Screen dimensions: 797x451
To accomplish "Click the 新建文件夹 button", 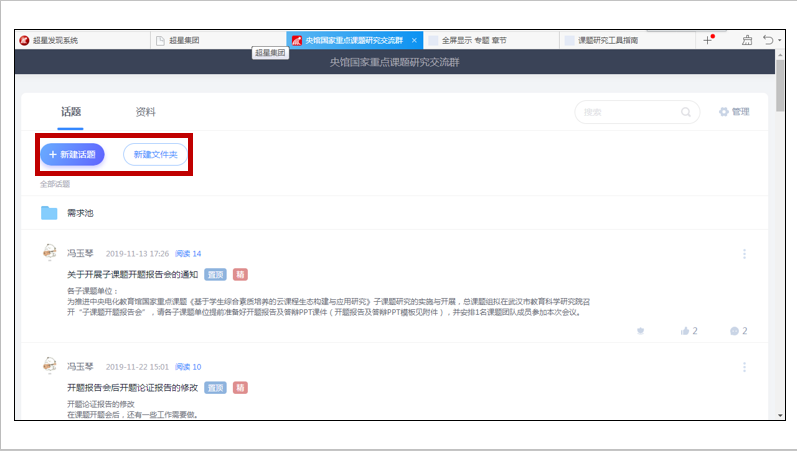I will pyautogui.click(x=155, y=155).
